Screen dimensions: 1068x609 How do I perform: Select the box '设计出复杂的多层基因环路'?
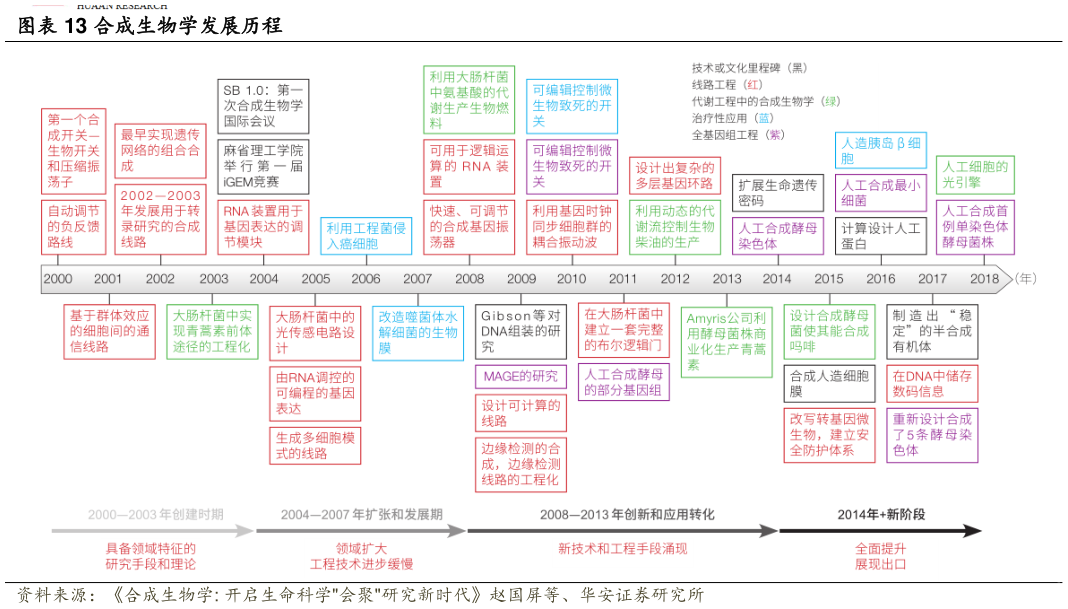[675, 175]
